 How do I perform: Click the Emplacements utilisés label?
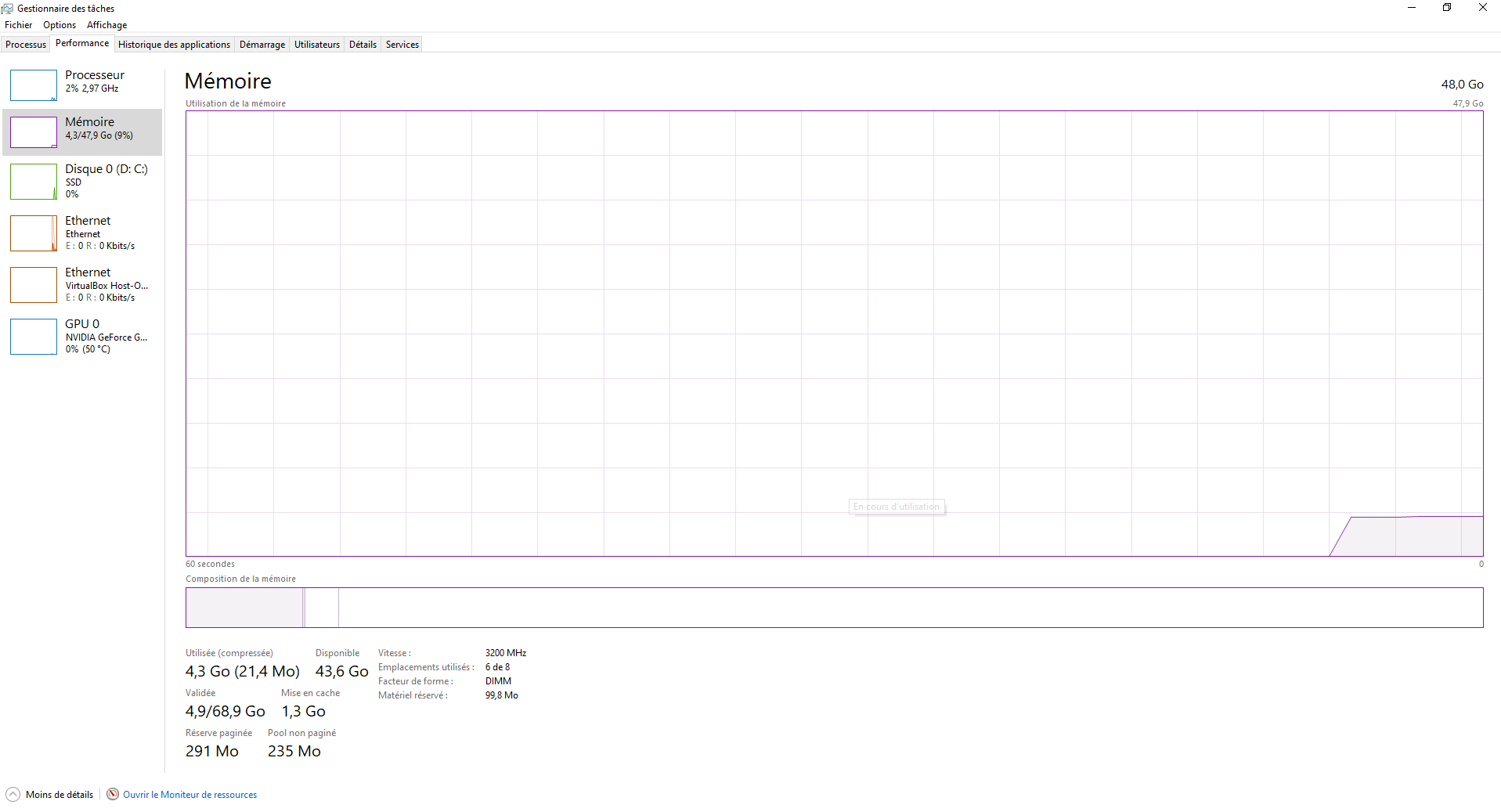426,667
